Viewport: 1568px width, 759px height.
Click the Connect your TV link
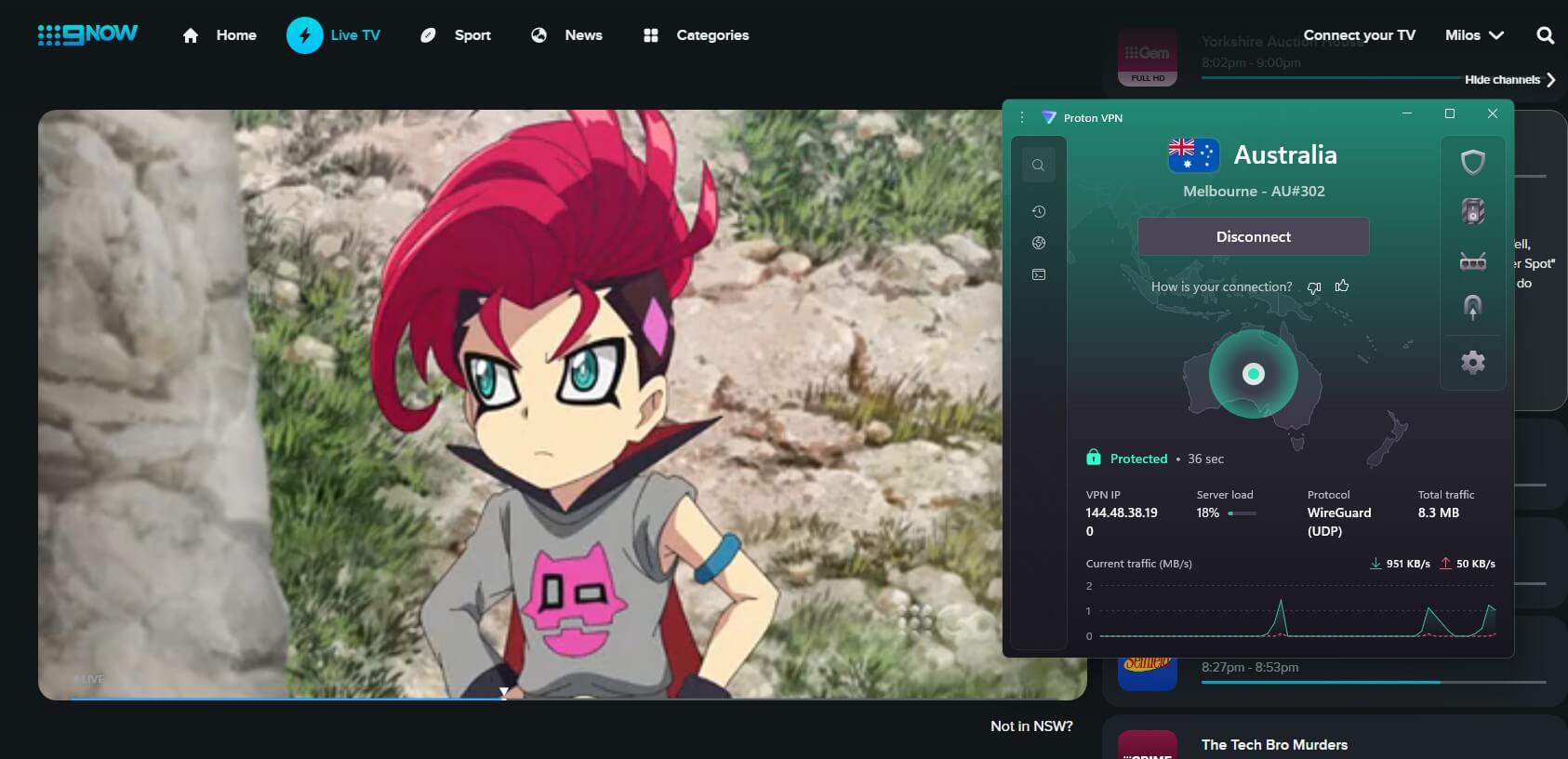(1359, 35)
